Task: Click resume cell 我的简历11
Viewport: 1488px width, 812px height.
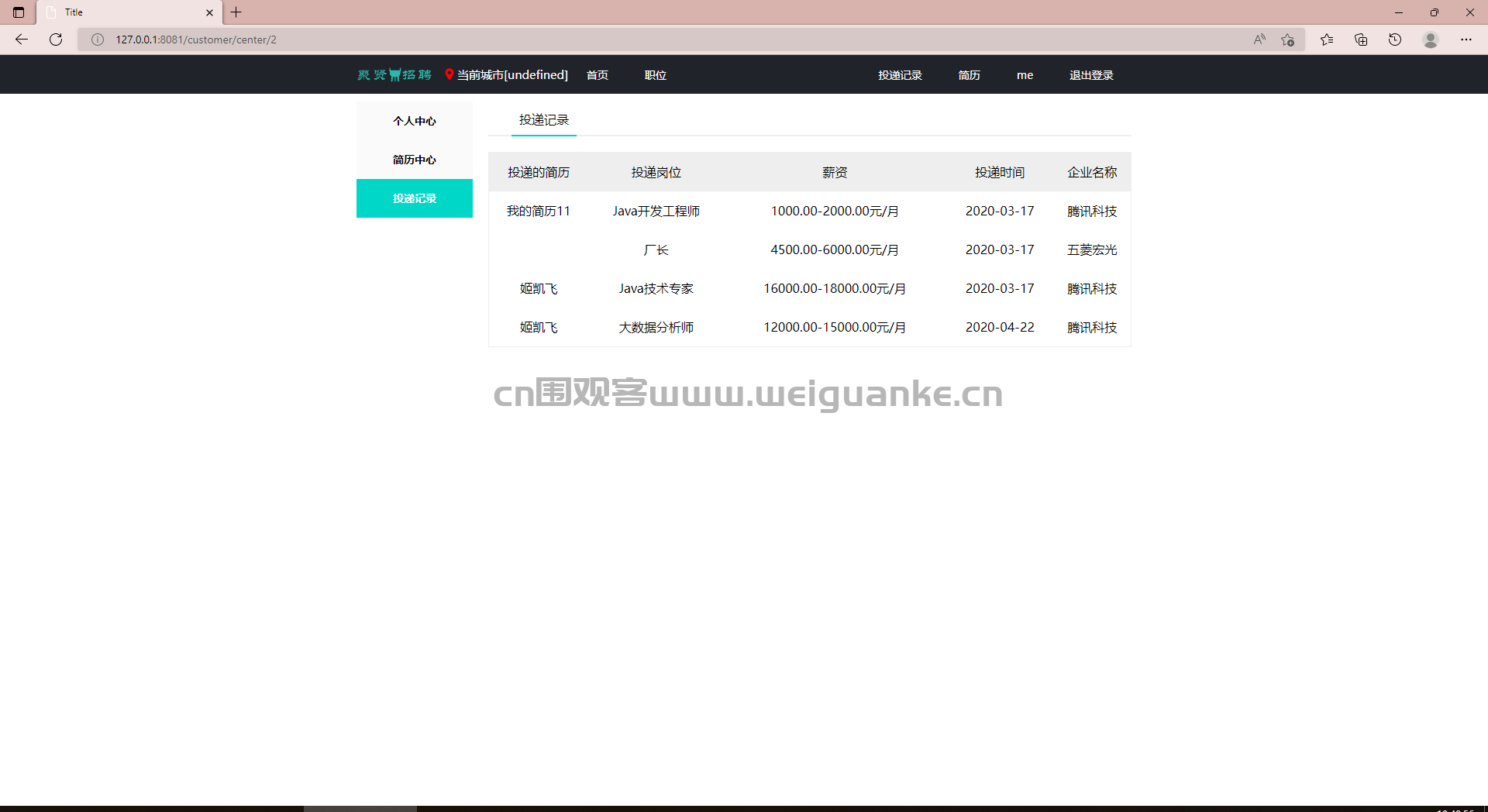Action: point(539,211)
